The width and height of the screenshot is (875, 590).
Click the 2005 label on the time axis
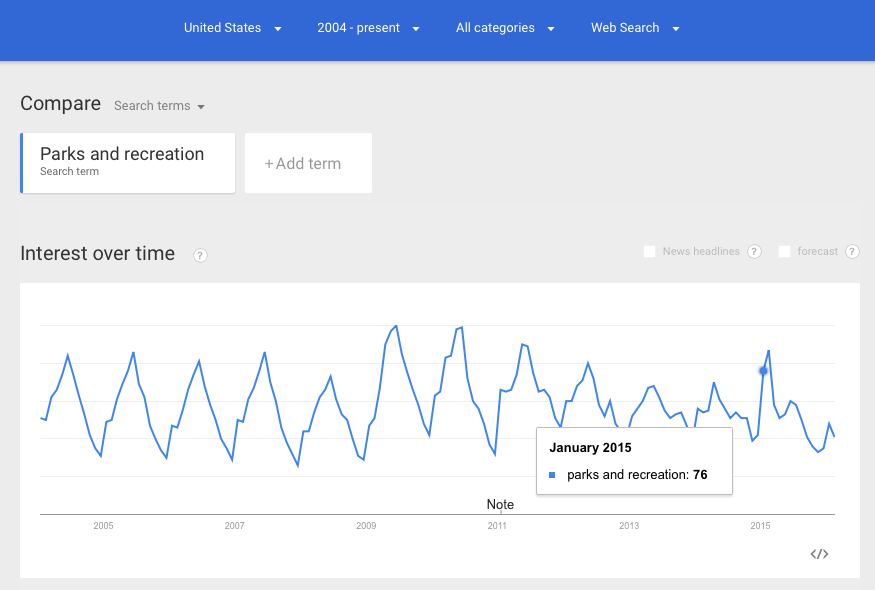coord(103,526)
